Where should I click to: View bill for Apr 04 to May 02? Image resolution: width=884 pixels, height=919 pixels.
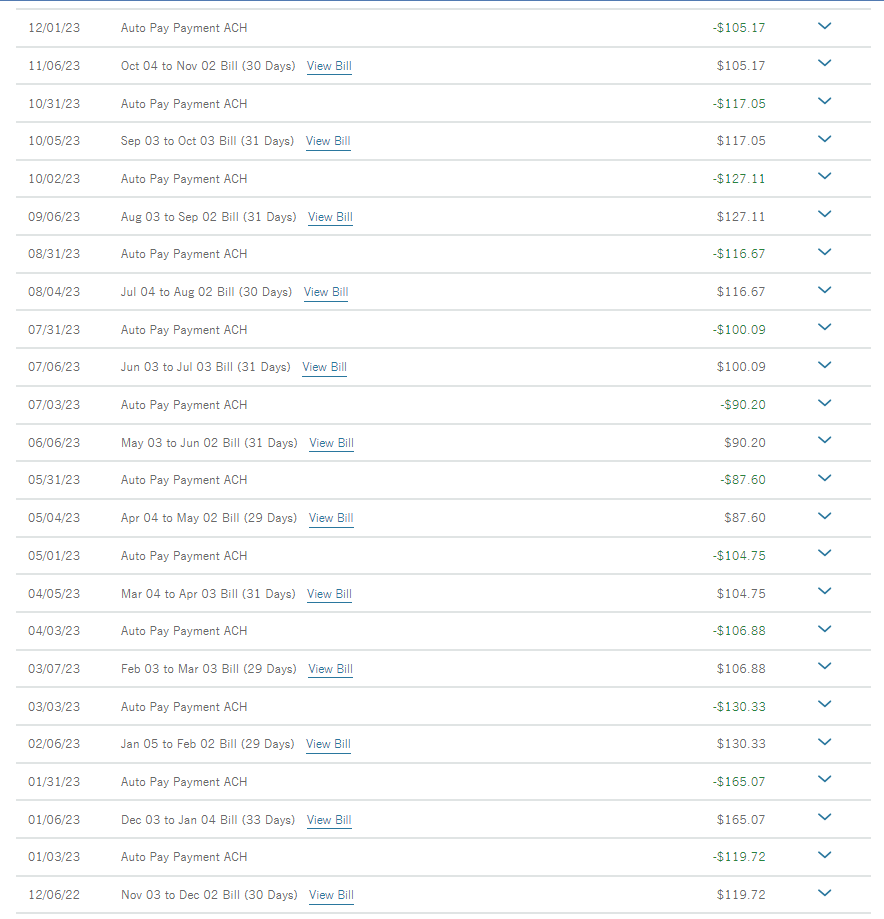[331, 518]
